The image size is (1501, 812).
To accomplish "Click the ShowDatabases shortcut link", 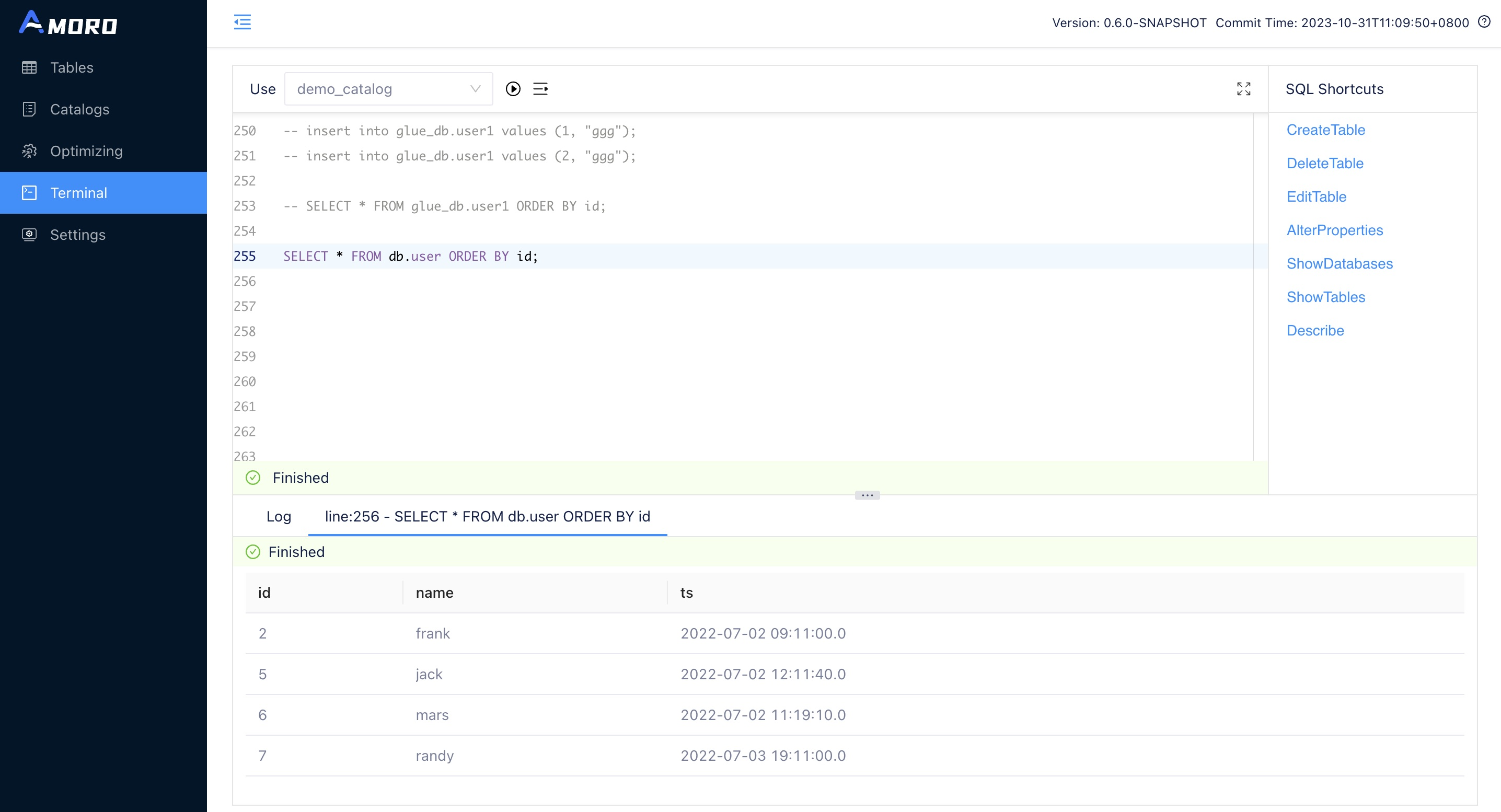I will click(x=1339, y=263).
